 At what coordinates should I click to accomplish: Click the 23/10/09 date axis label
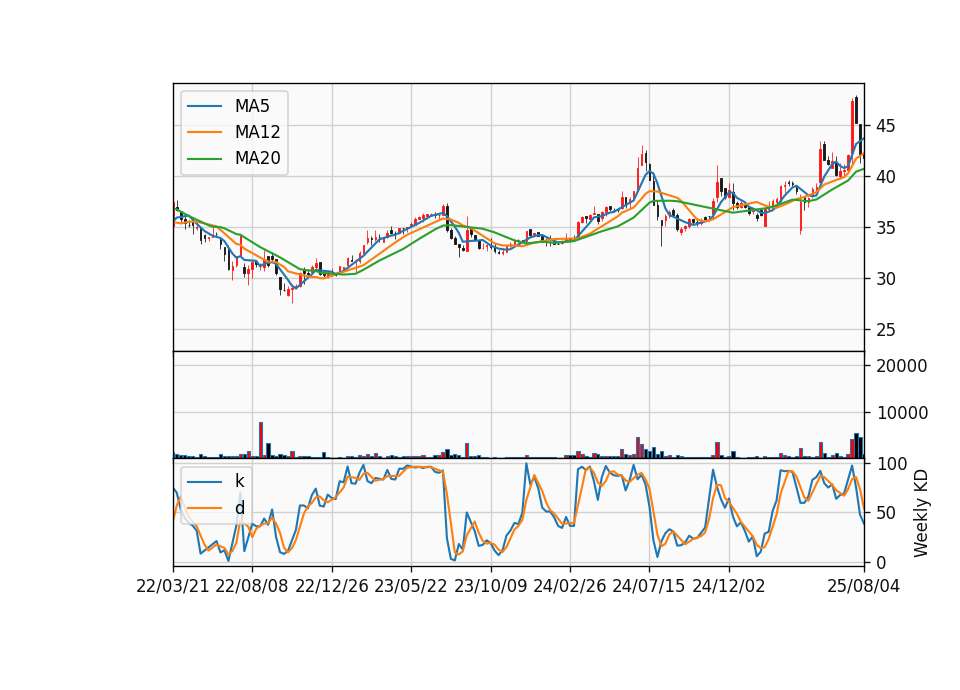click(490, 586)
